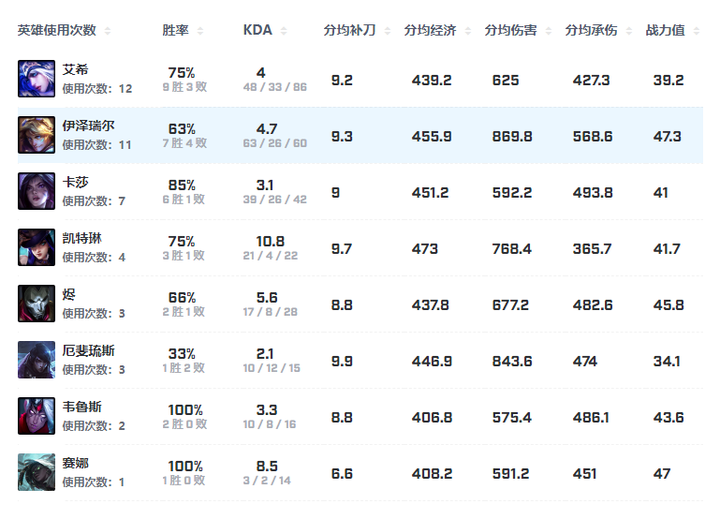Open the 凯特琳 champion name link
The image size is (720, 519).
[82, 238]
